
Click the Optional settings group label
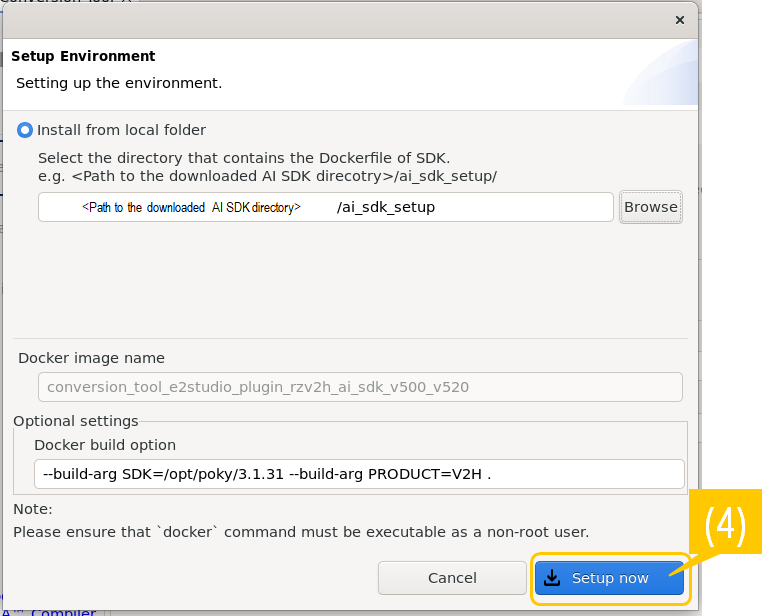point(76,421)
